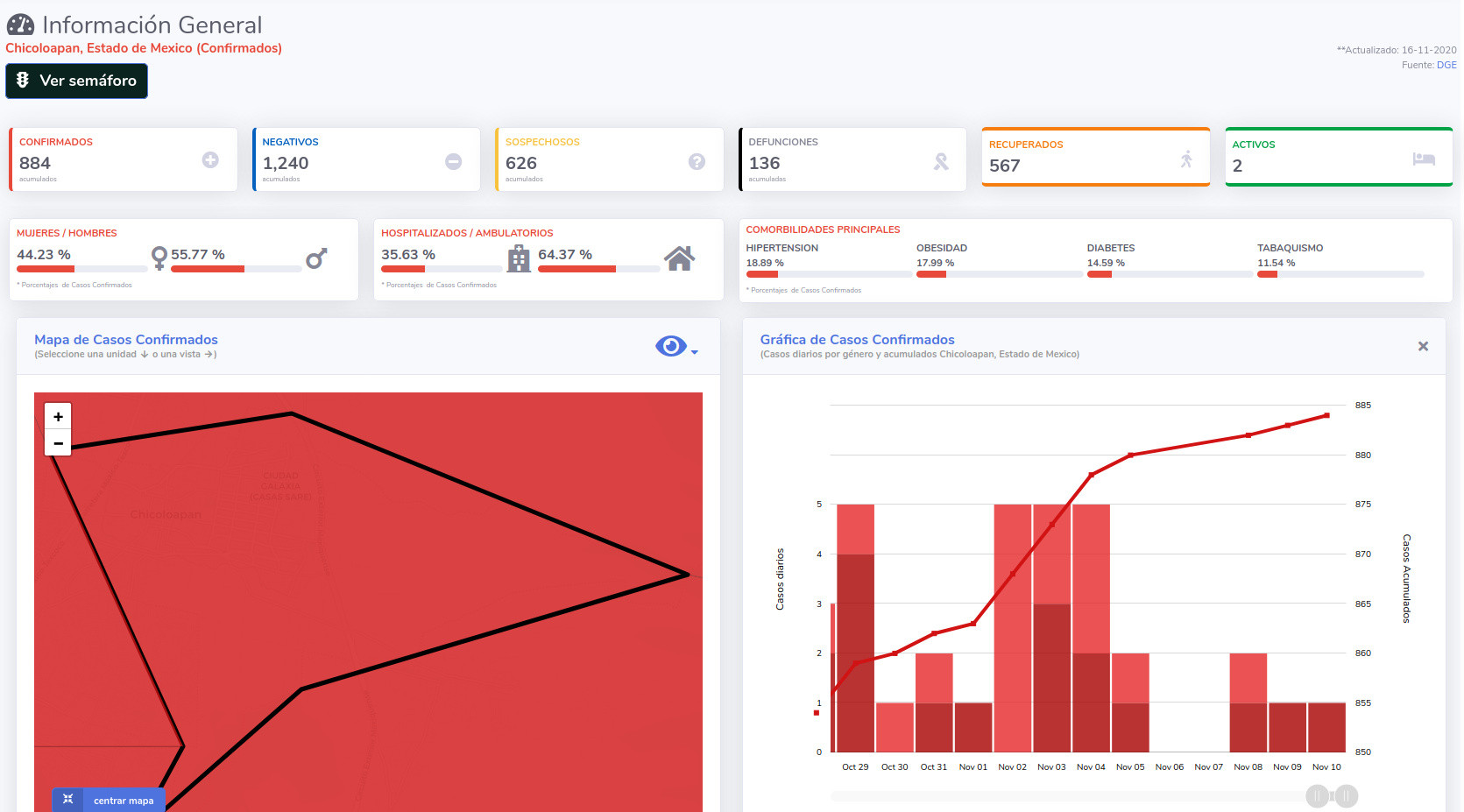This screenshot has height=812, width=1464.
Task: Toggle the map view eye icon
Action: 671,346
